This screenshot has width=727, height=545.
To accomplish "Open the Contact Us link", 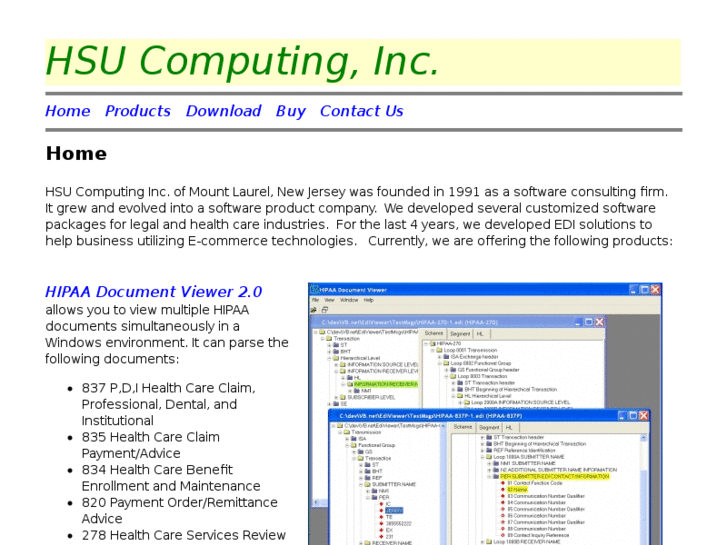I will tap(362, 111).
